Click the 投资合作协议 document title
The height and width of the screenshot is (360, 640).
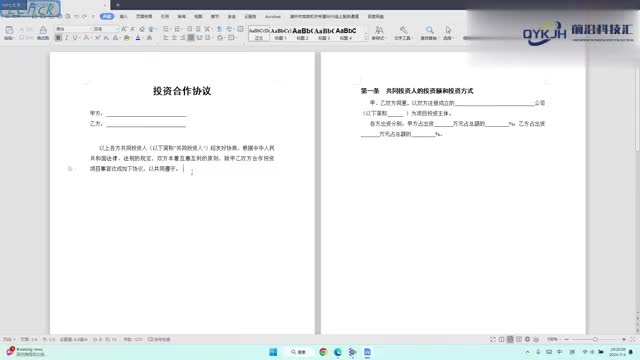pos(182,91)
